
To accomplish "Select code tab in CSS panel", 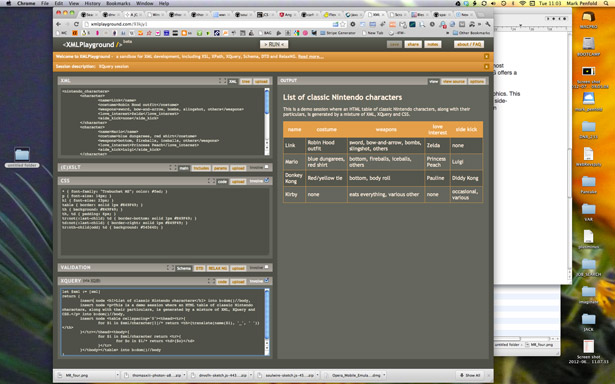I will pyautogui.click(x=222, y=182).
